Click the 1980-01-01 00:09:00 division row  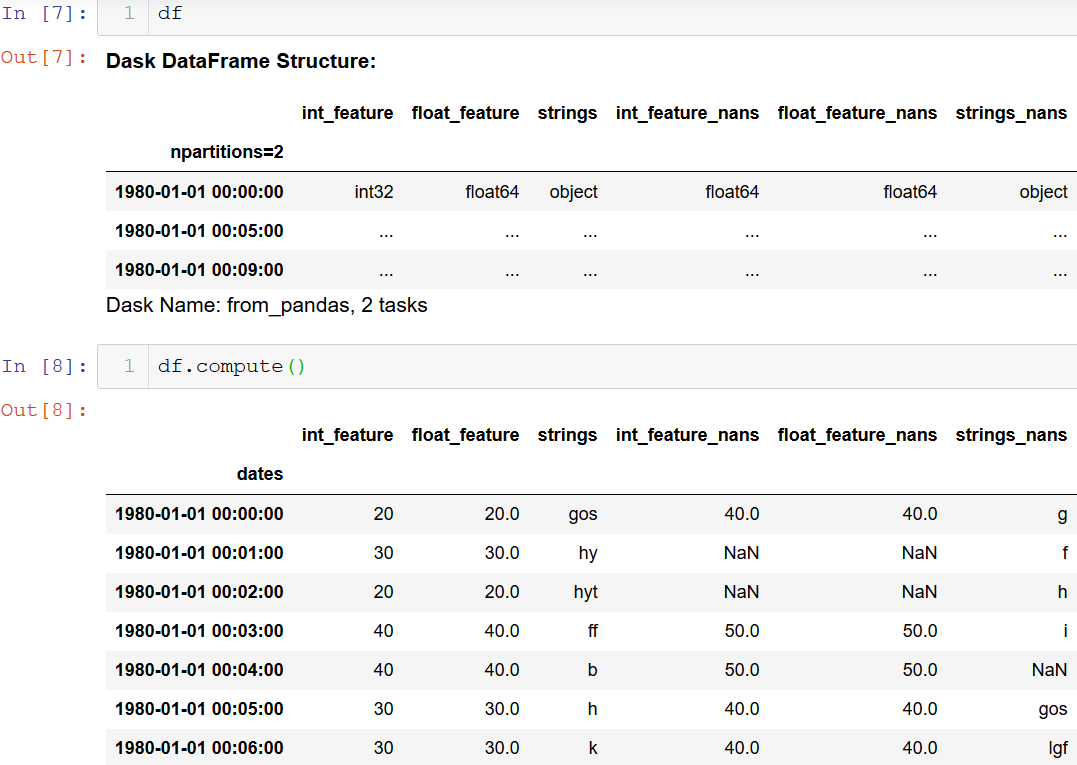(x=591, y=270)
